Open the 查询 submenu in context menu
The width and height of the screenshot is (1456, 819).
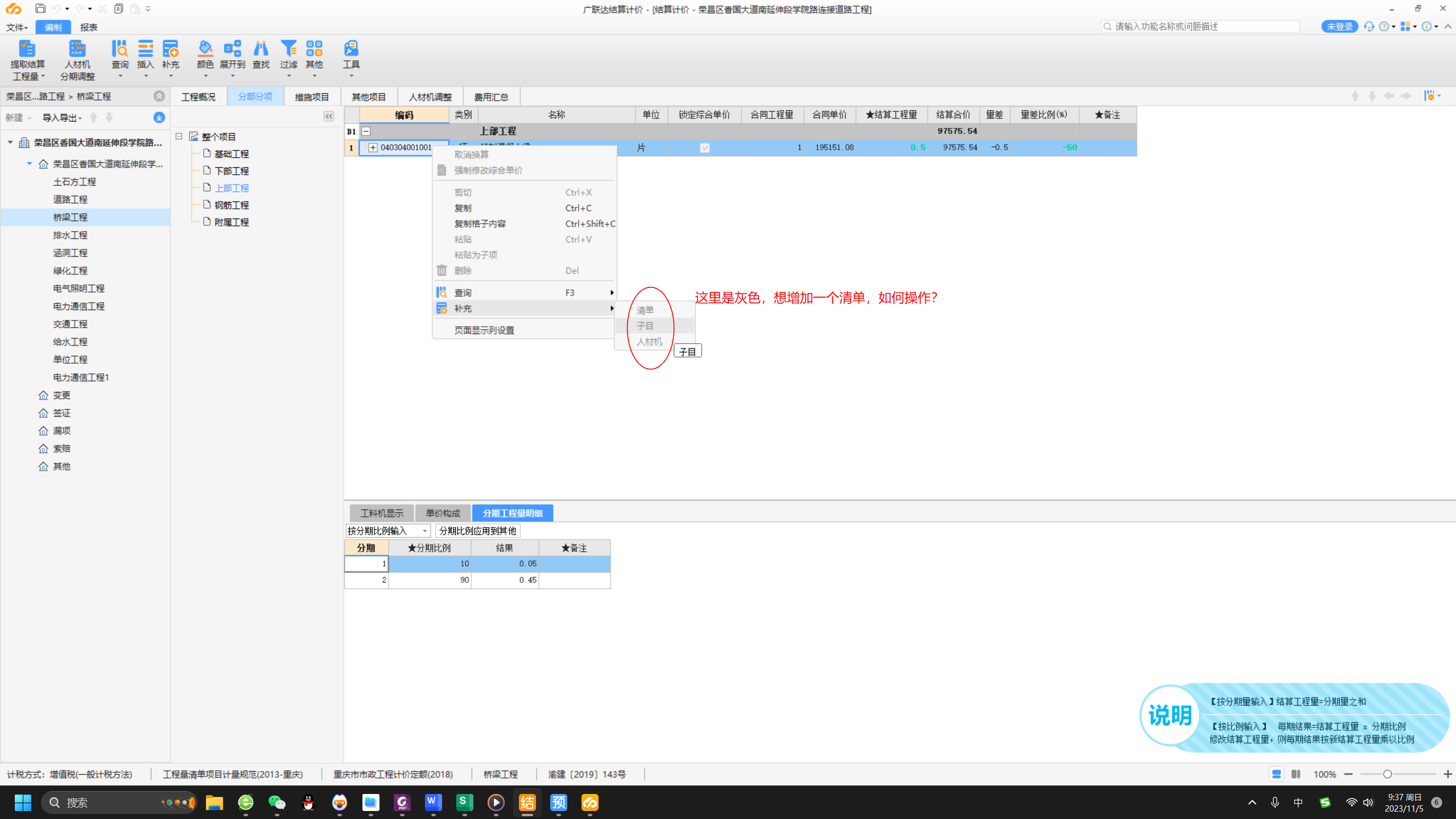point(523,293)
